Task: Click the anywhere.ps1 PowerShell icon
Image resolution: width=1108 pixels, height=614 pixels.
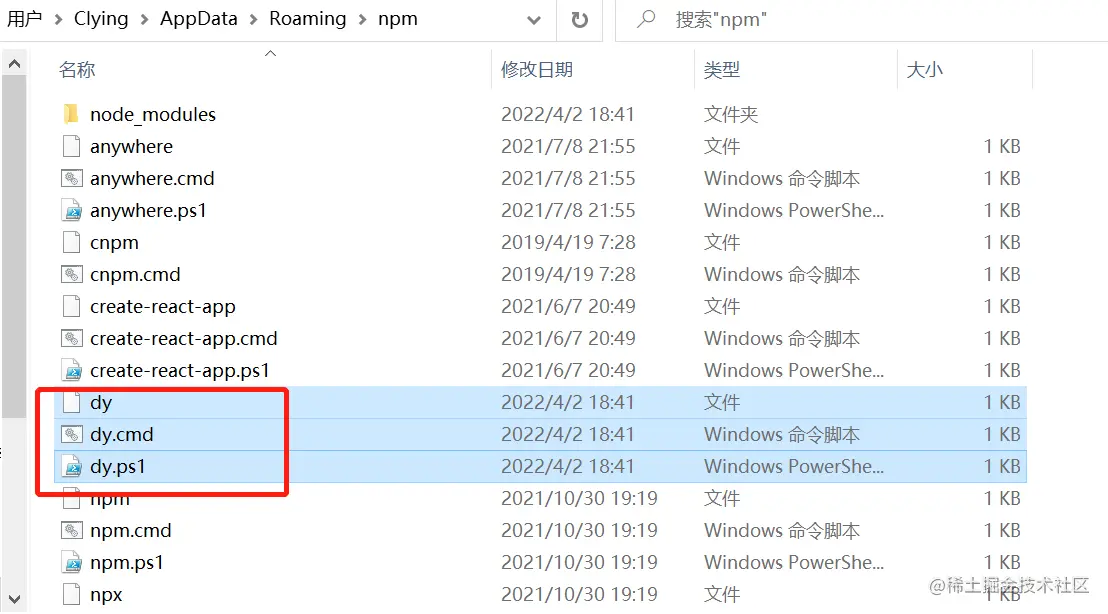Action: point(71,211)
